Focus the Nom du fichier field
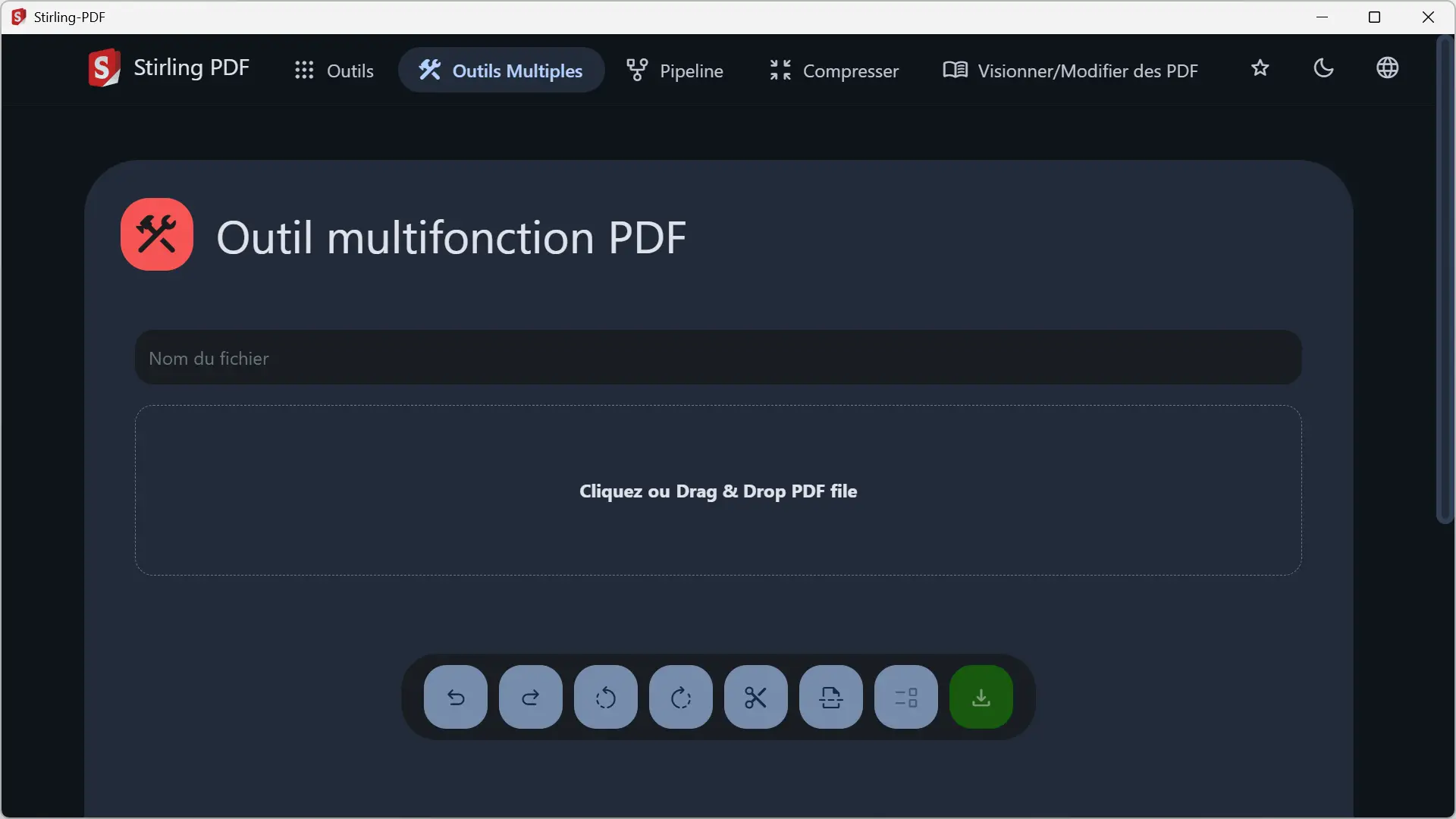 718,357
